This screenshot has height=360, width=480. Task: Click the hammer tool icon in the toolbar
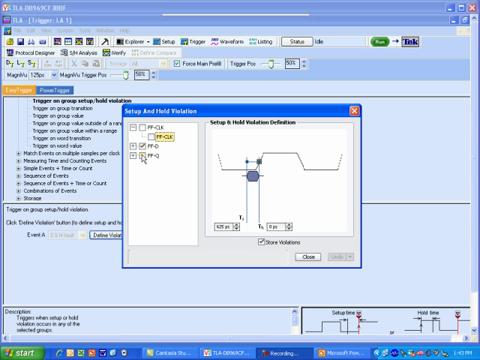point(105,42)
